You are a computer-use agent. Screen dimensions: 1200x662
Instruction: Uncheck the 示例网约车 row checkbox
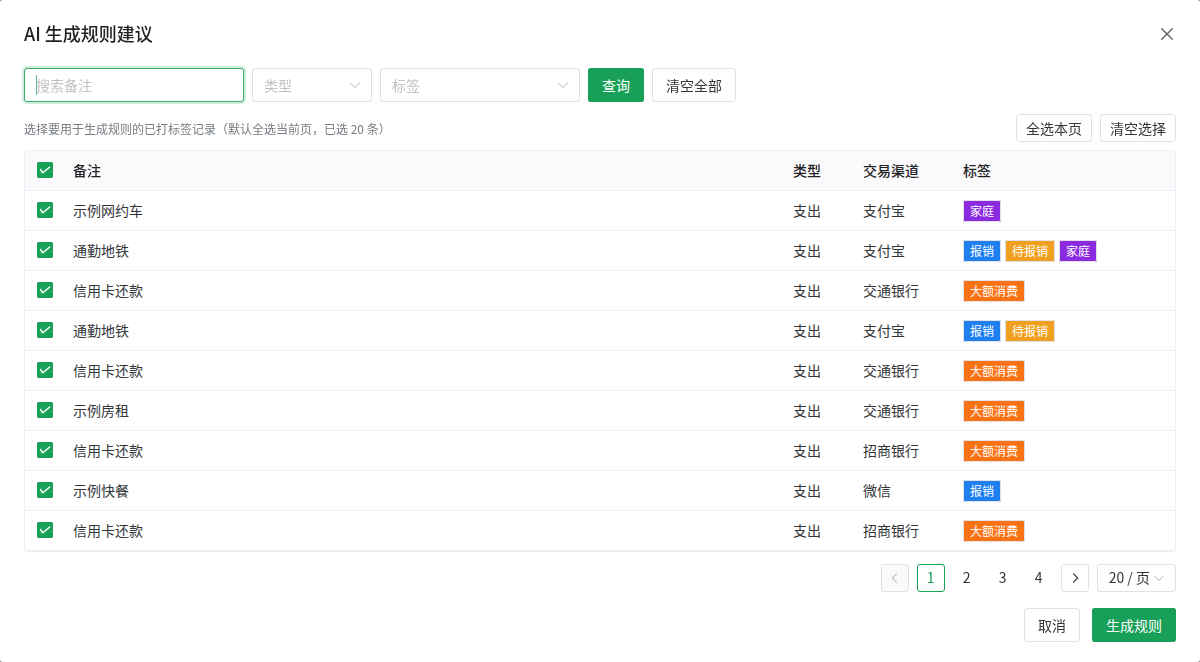[45, 210]
